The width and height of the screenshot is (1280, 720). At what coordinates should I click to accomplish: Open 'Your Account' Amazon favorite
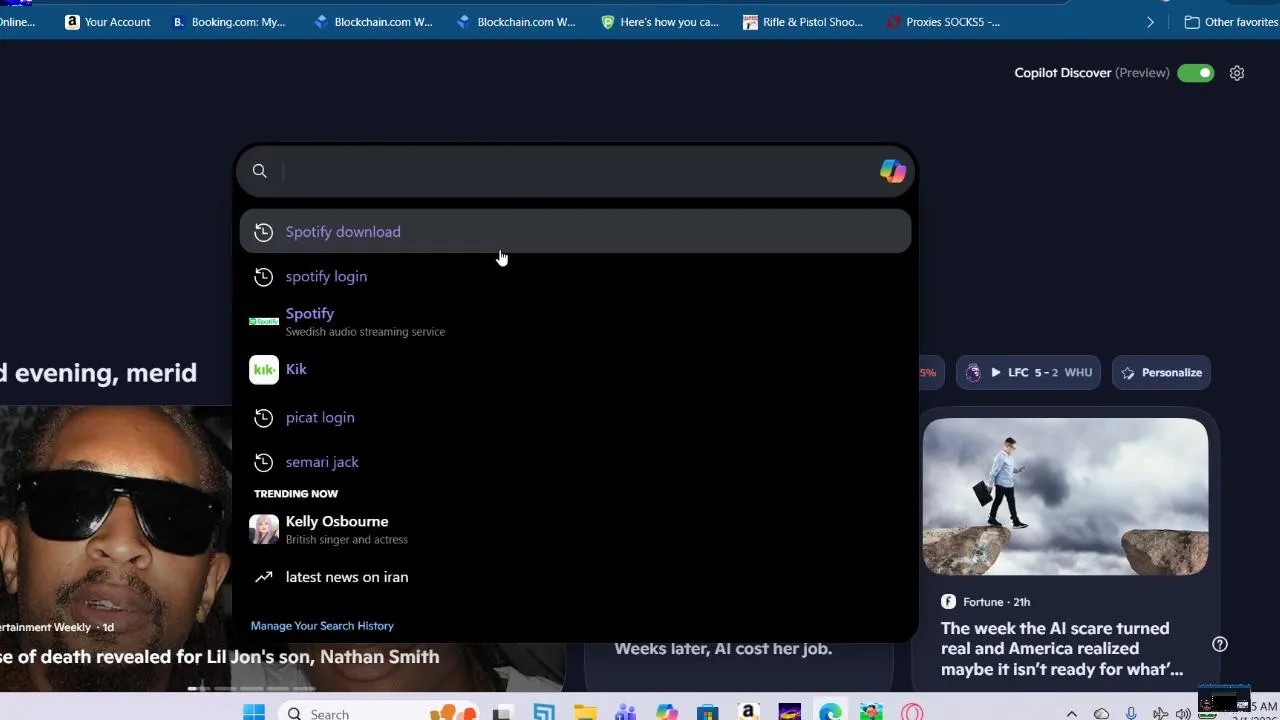point(108,22)
